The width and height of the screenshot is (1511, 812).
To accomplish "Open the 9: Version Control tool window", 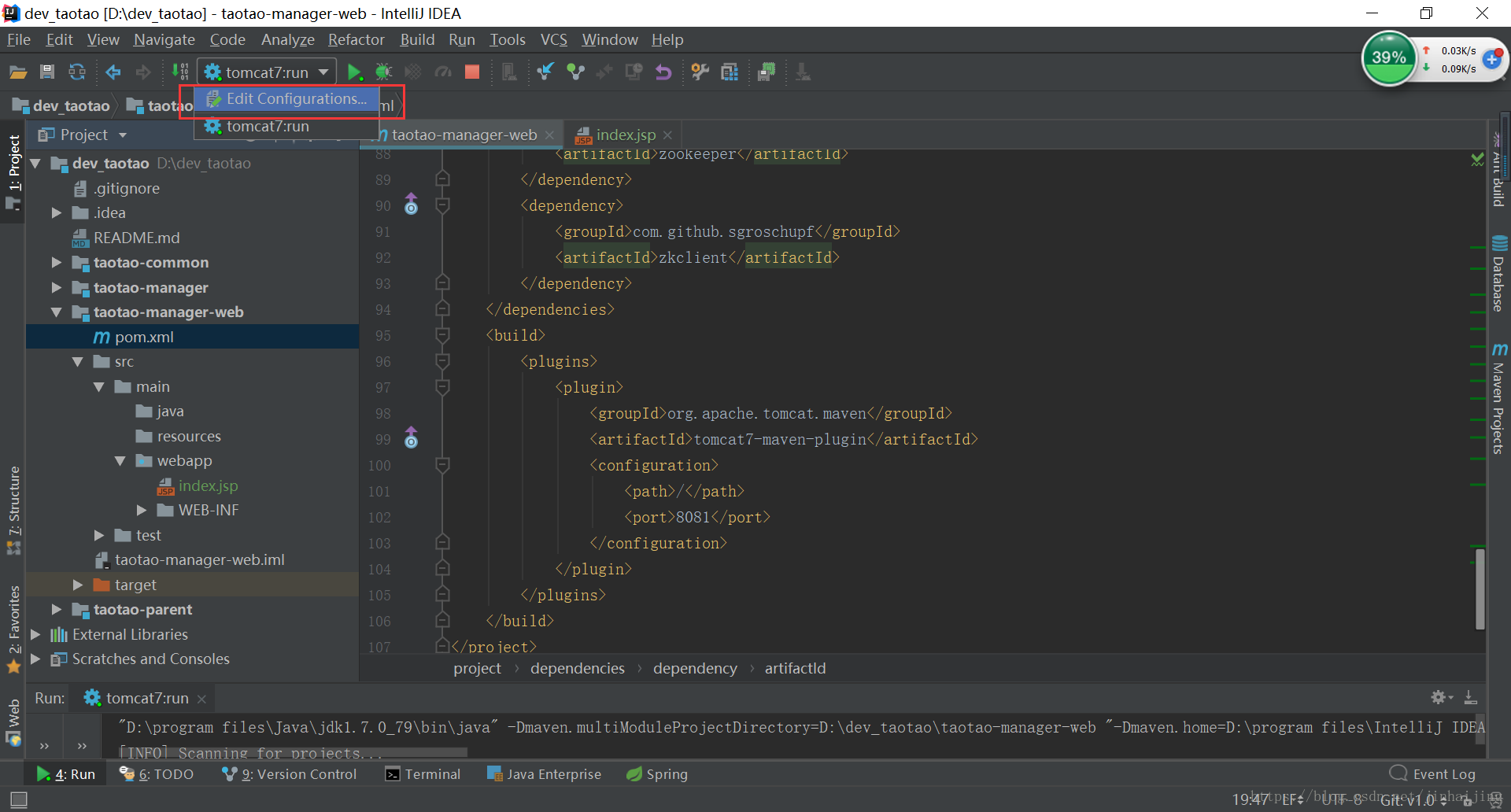I will coord(289,774).
